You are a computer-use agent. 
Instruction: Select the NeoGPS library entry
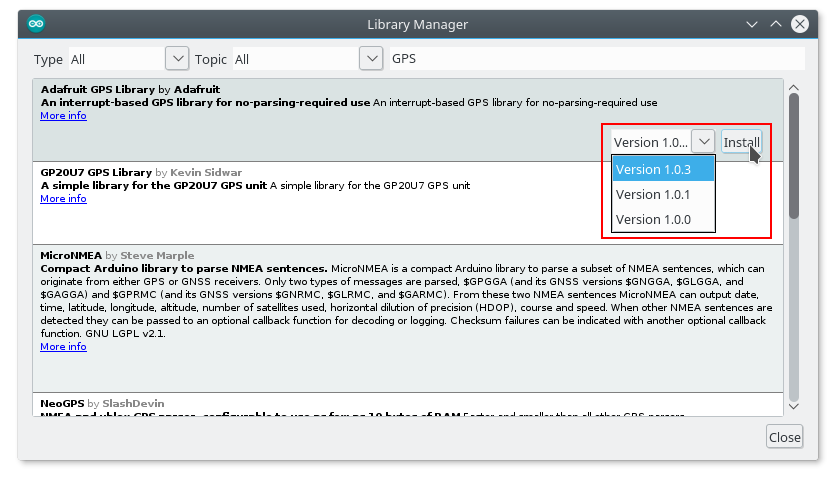(x=400, y=404)
